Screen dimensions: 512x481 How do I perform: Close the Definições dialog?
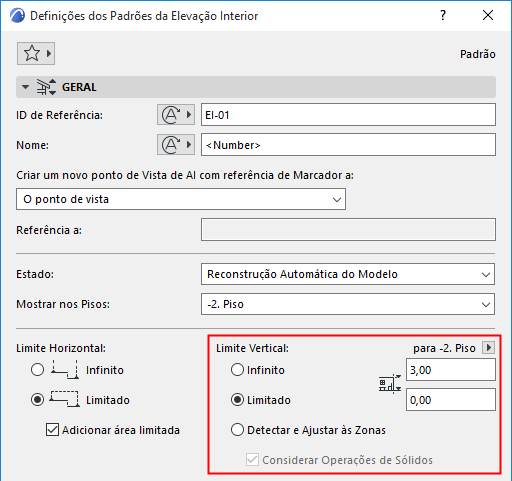click(488, 15)
